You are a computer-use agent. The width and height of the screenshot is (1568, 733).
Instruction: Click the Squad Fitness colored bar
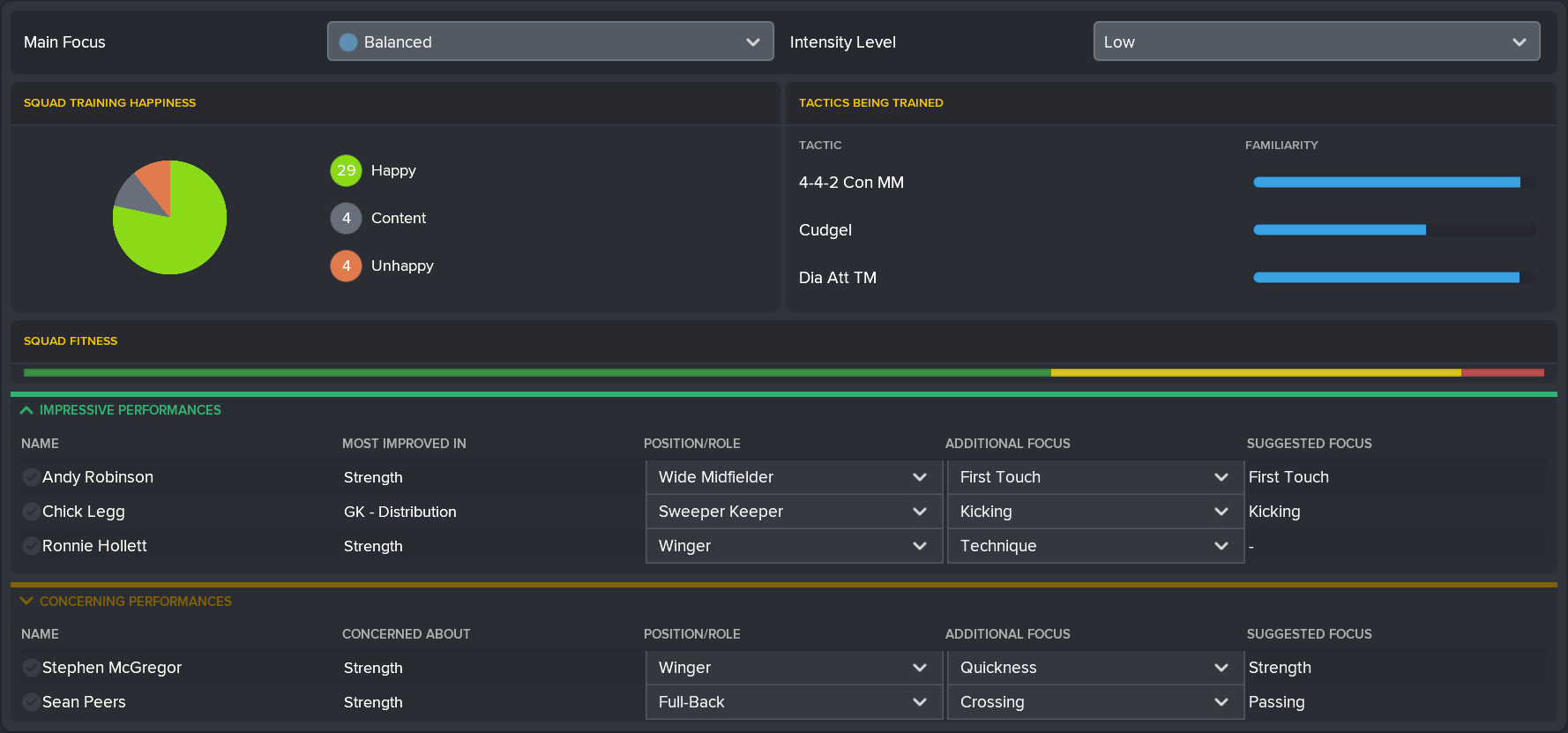pyautogui.click(x=783, y=373)
